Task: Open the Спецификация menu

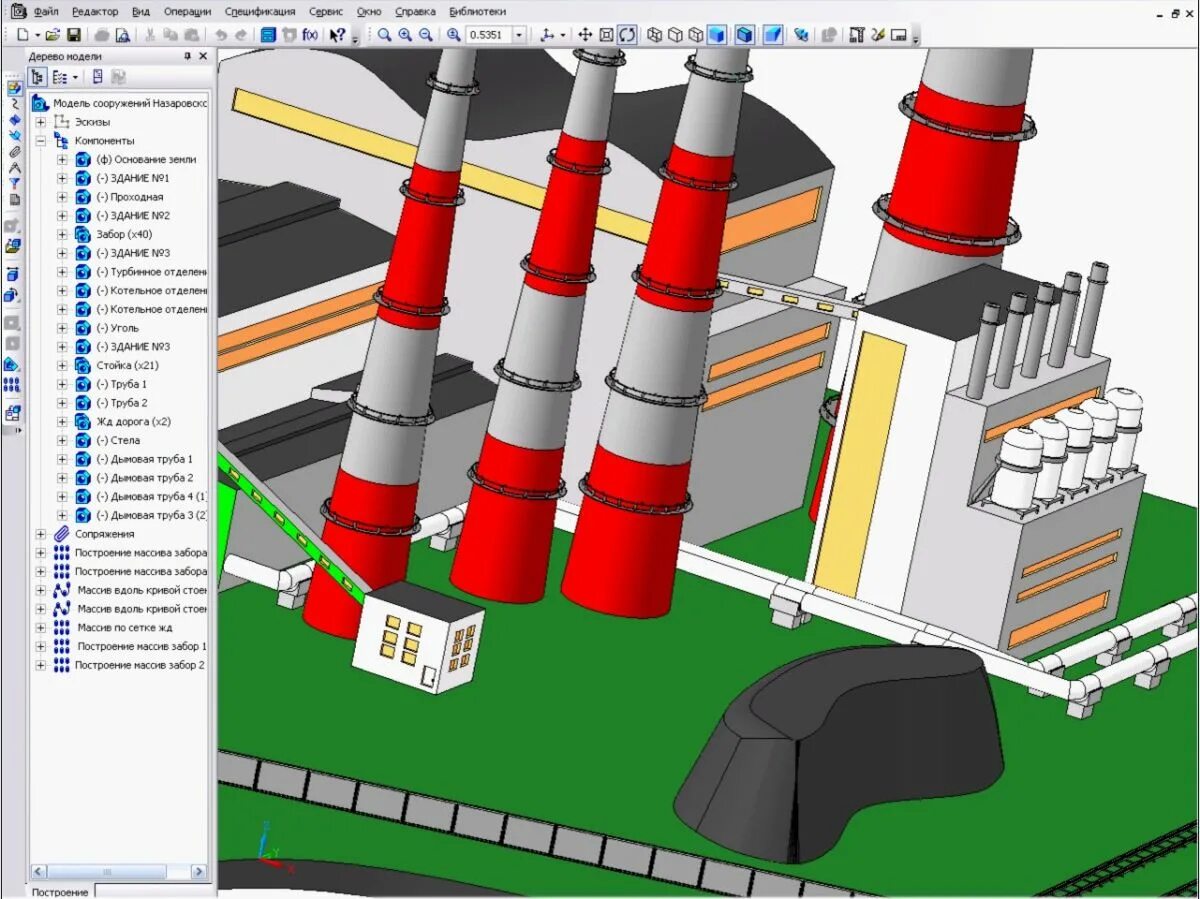Action: point(260,11)
